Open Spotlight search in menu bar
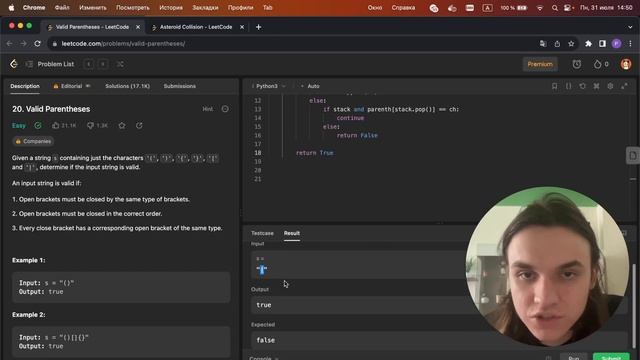 click(554, 8)
